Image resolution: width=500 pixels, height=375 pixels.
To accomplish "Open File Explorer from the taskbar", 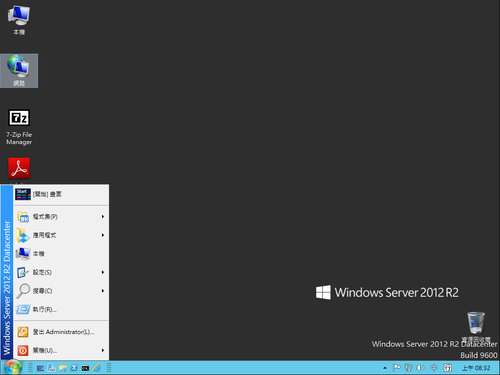I will click(x=63, y=368).
